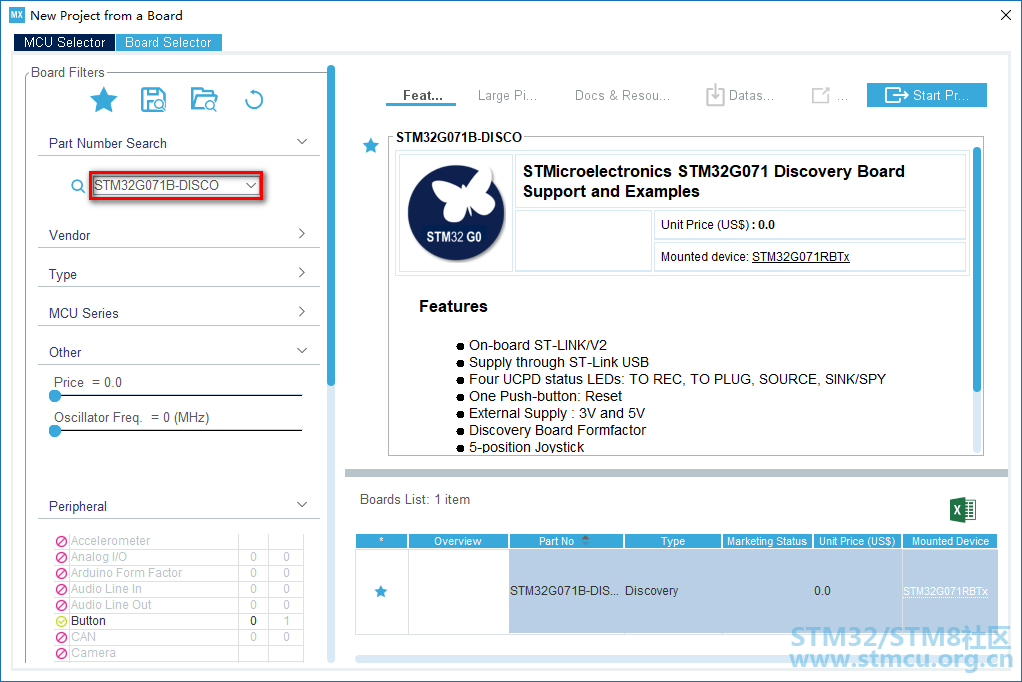Image resolution: width=1022 pixels, height=682 pixels.
Task: Click the Overview column header
Action: point(458,541)
